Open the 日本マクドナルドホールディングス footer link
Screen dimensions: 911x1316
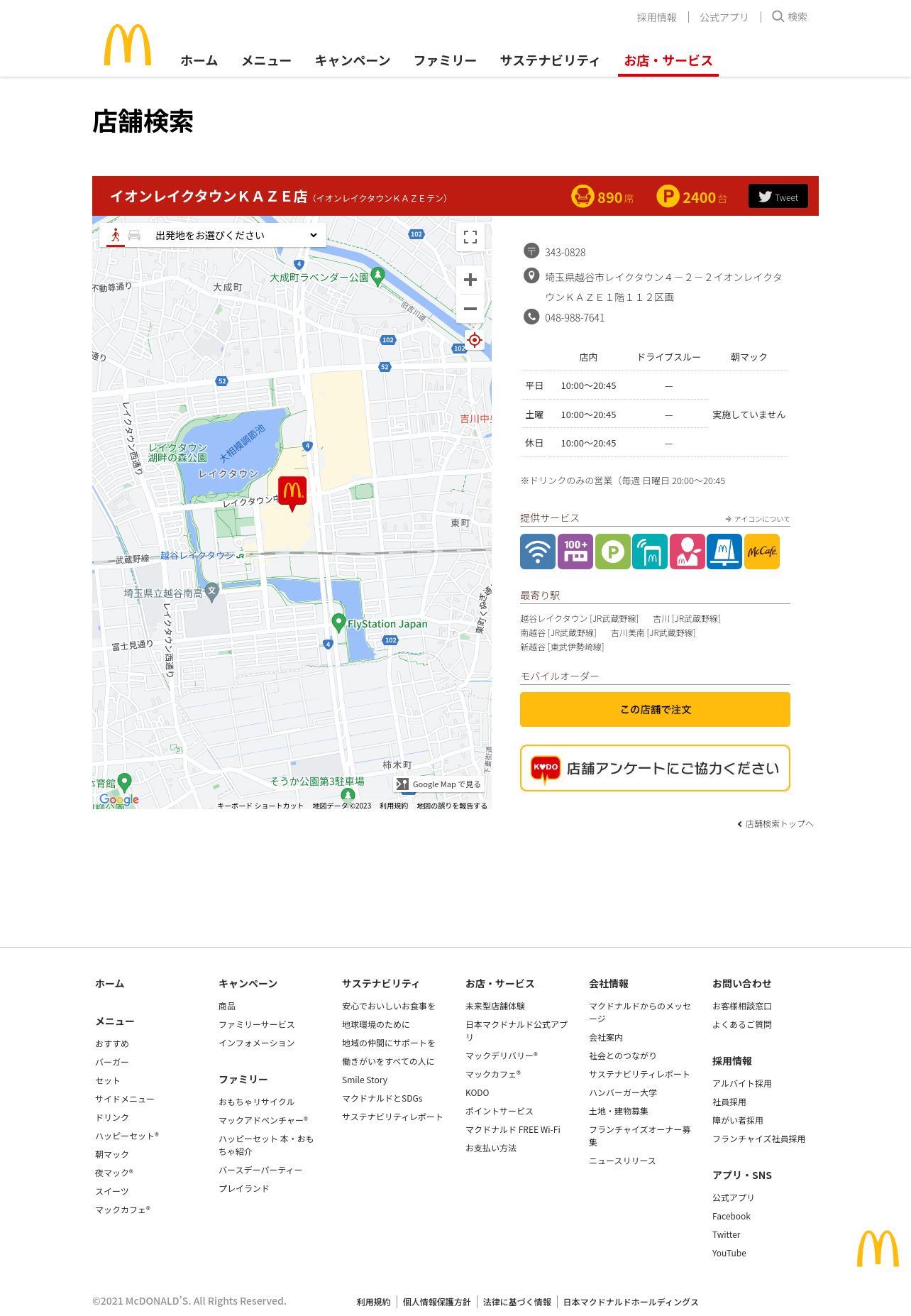coord(631,1302)
